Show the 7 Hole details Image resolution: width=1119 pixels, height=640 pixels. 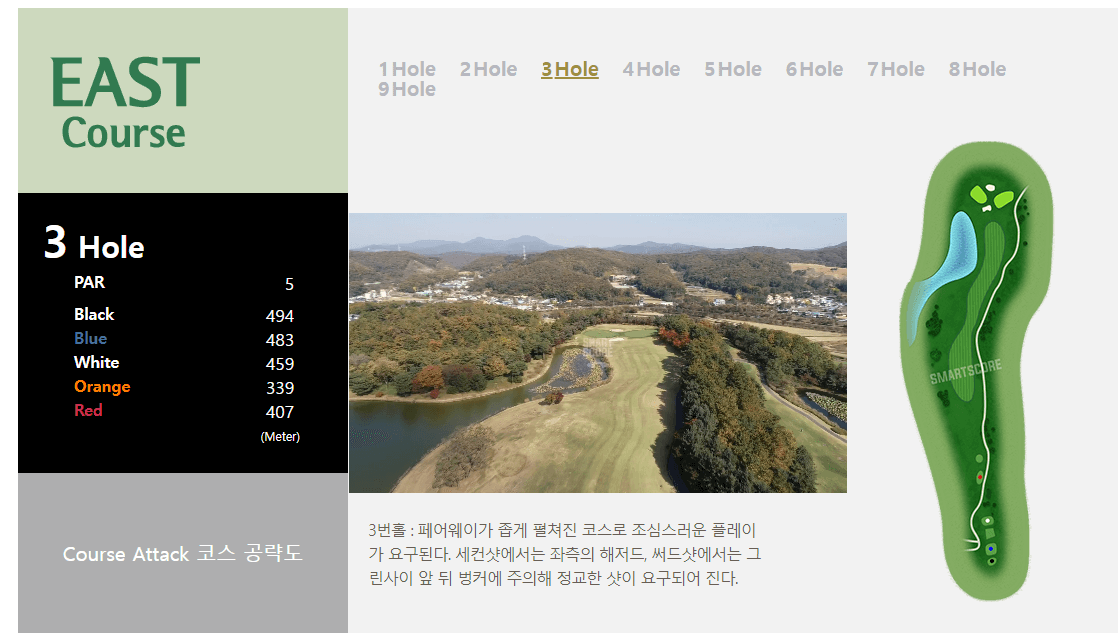point(895,69)
